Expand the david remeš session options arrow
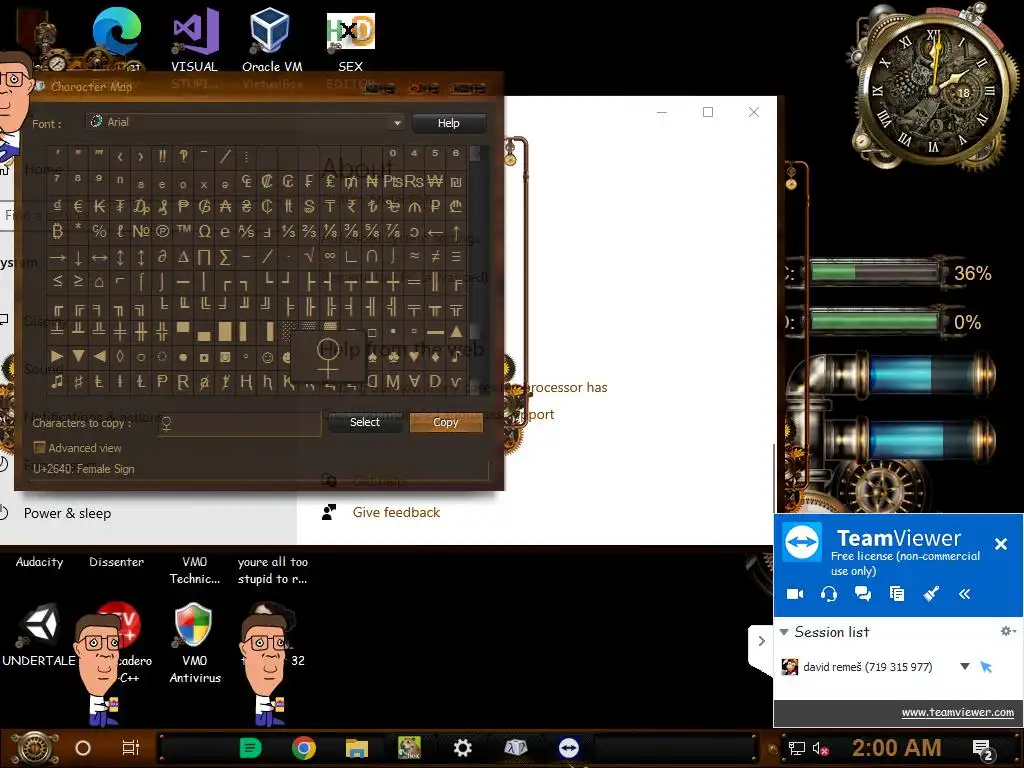The height and width of the screenshot is (768, 1024). pyautogui.click(x=965, y=667)
